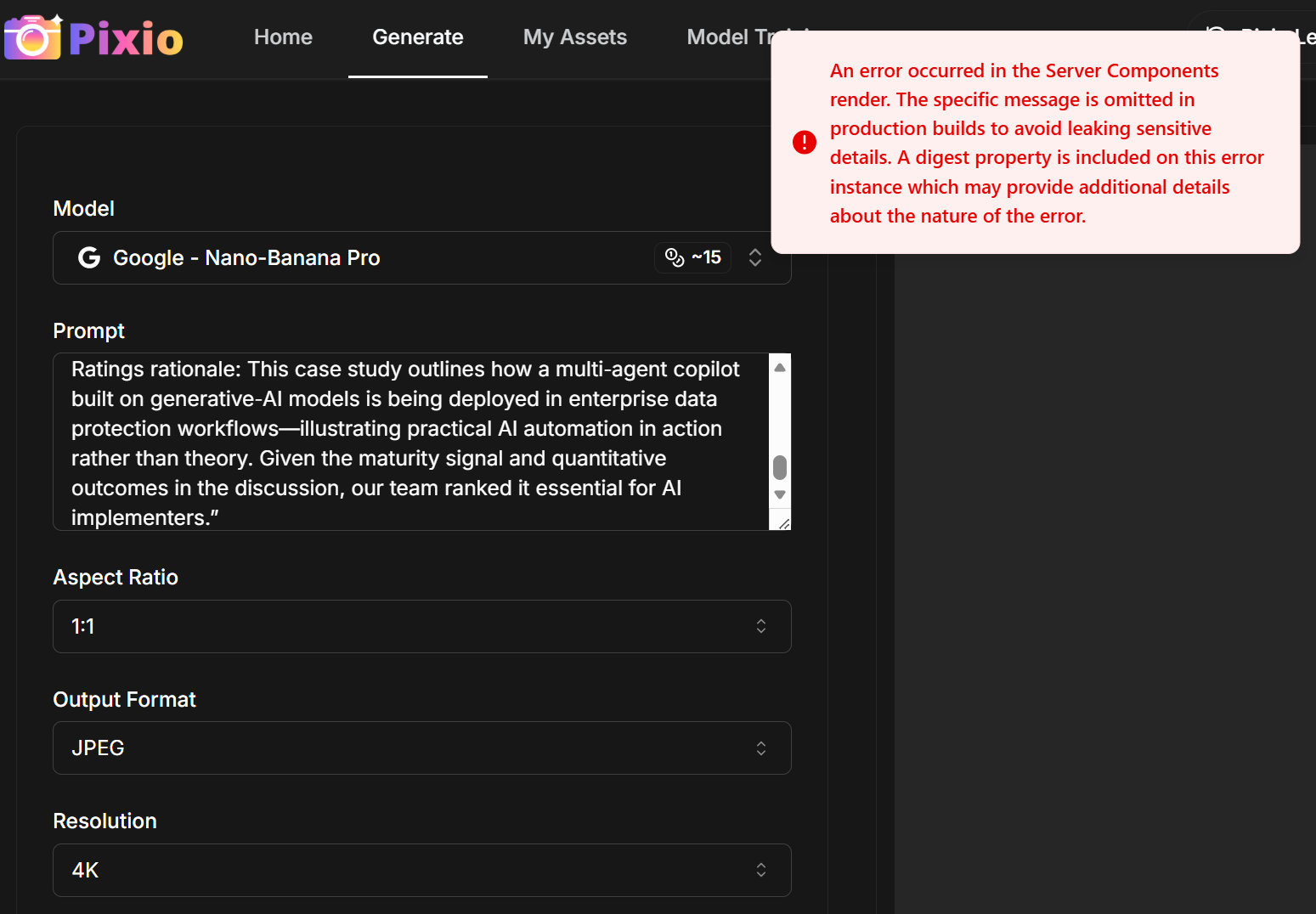Image resolution: width=1316 pixels, height=914 pixels.
Task: Click the red error exclamation icon
Action: (805, 142)
